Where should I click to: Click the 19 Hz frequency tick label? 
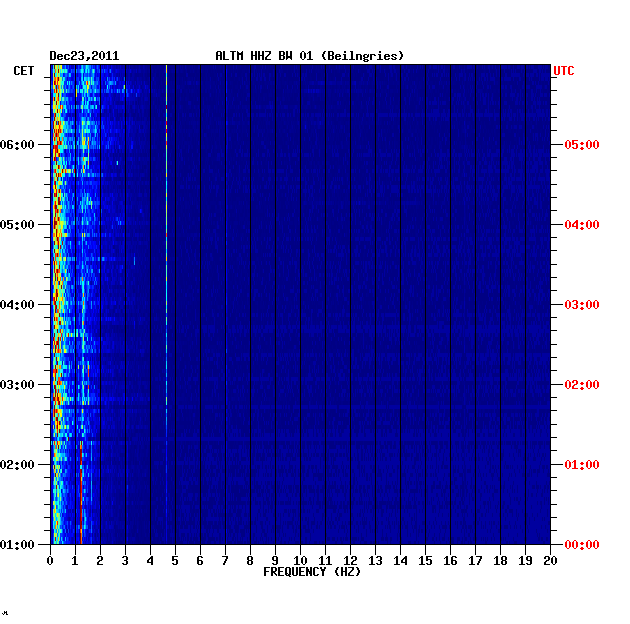pos(525,561)
